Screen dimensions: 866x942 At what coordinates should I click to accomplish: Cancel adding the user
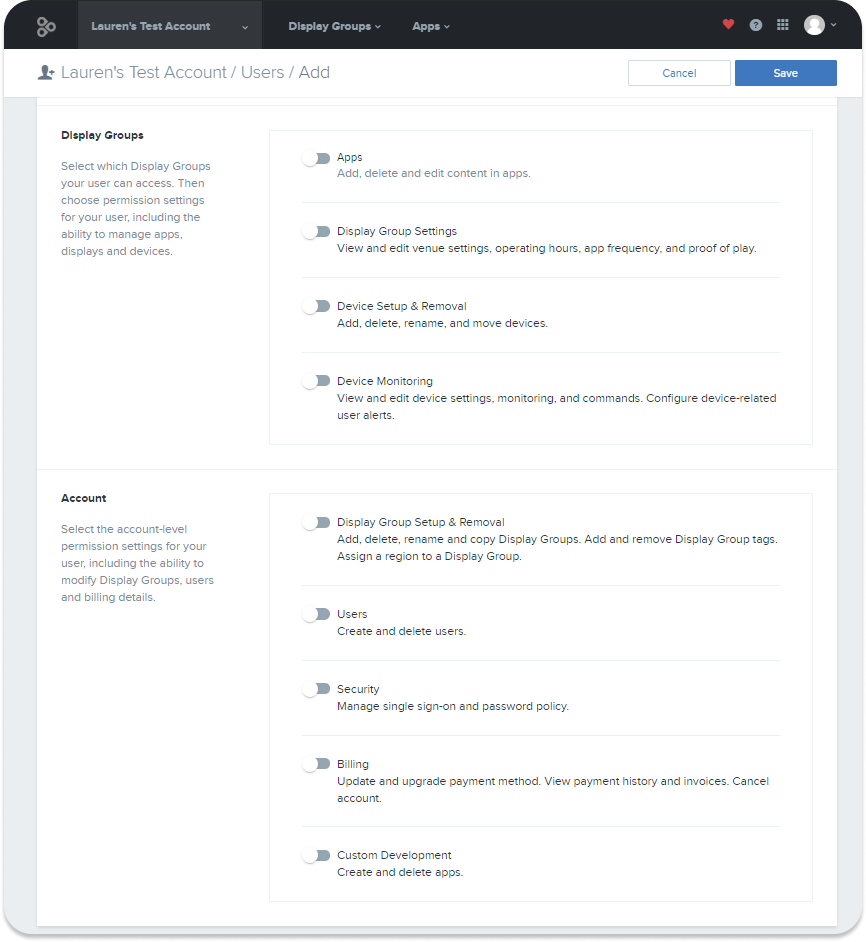pos(679,73)
